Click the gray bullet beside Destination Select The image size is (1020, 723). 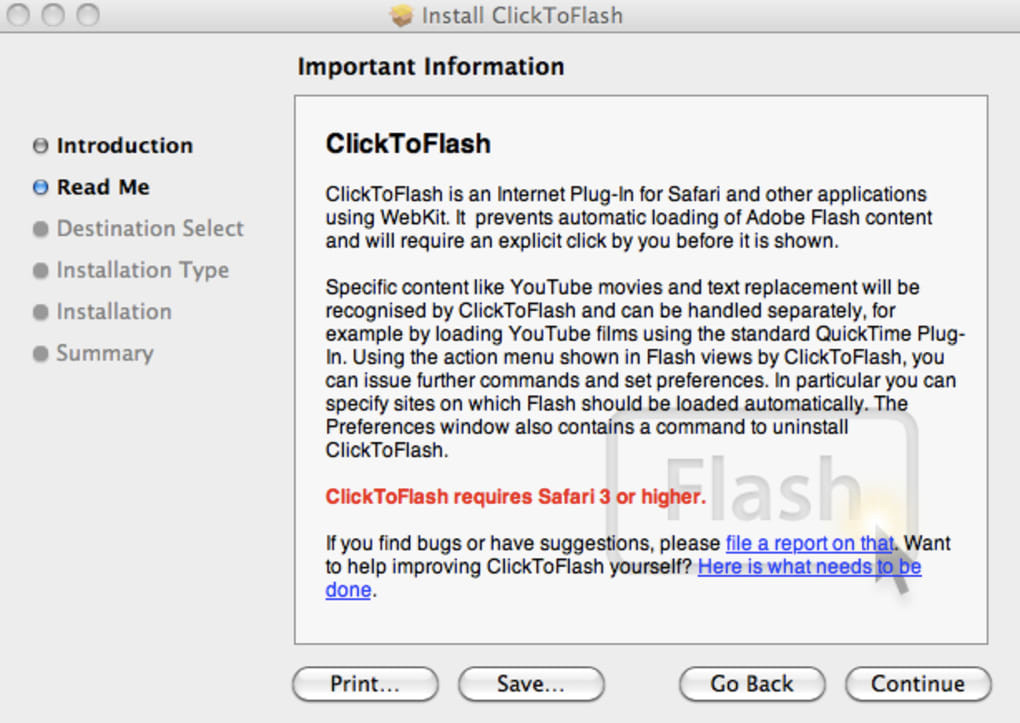[x=40, y=229]
